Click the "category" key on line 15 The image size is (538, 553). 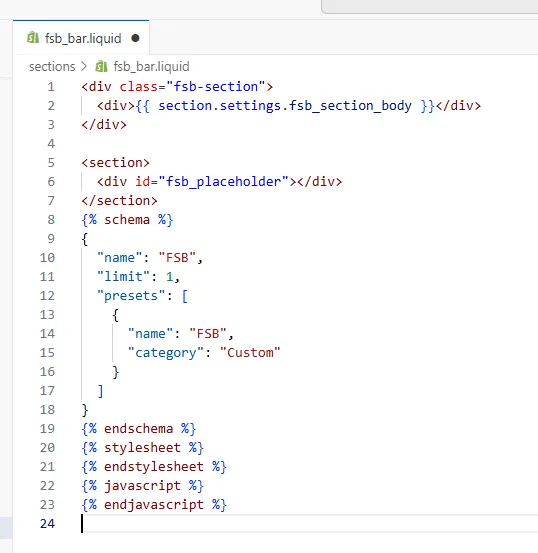point(166,353)
